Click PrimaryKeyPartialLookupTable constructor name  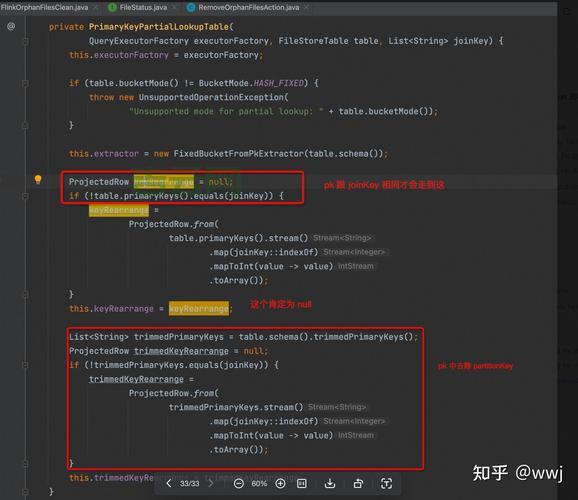pos(159,27)
